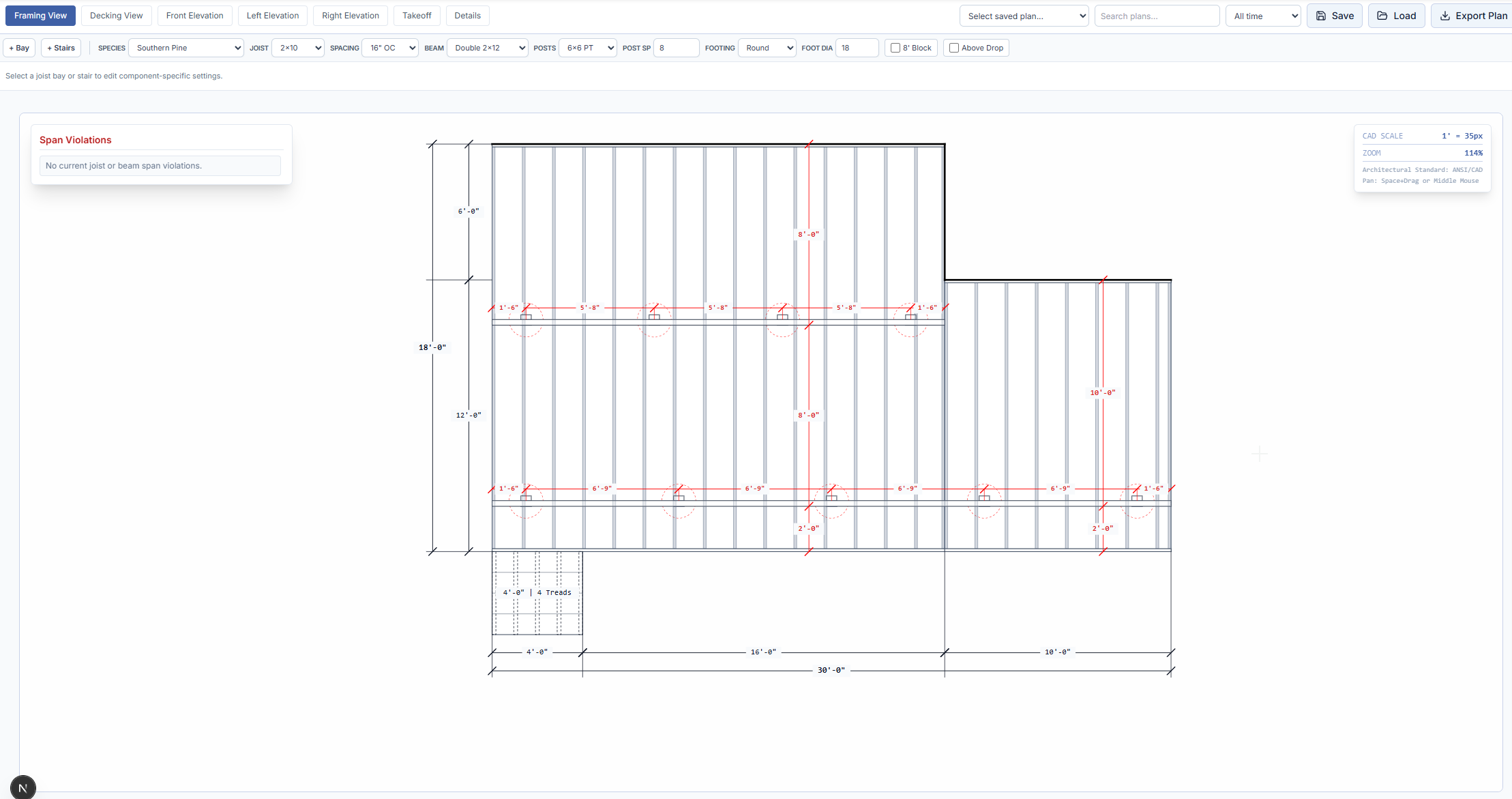Viewport: 1512px width, 799px height.
Task: Open the Select saved plan dropdown
Action: pyautogui.click(x=1023, y=15)
